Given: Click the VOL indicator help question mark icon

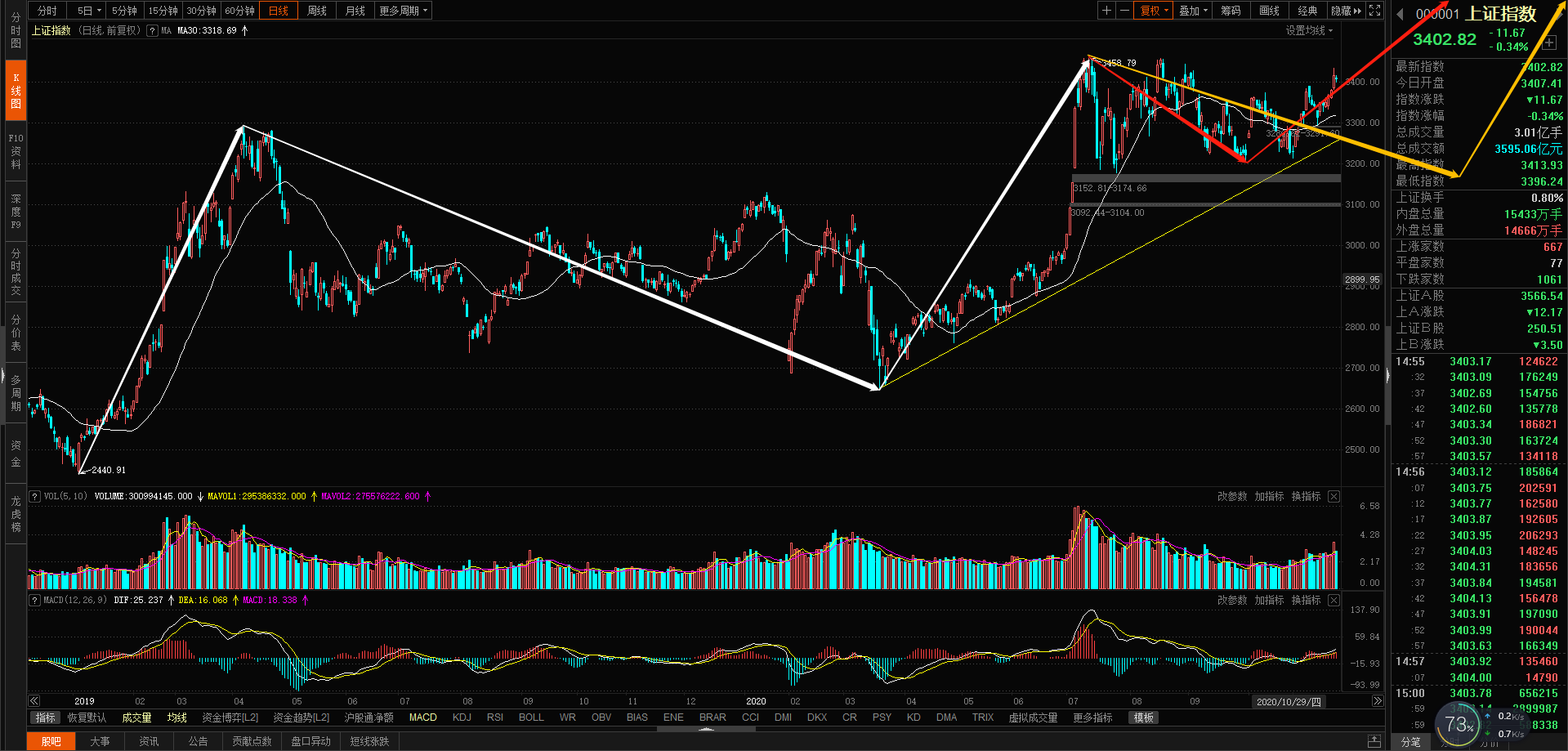Looking at the screenshot, I should [35, 496].
